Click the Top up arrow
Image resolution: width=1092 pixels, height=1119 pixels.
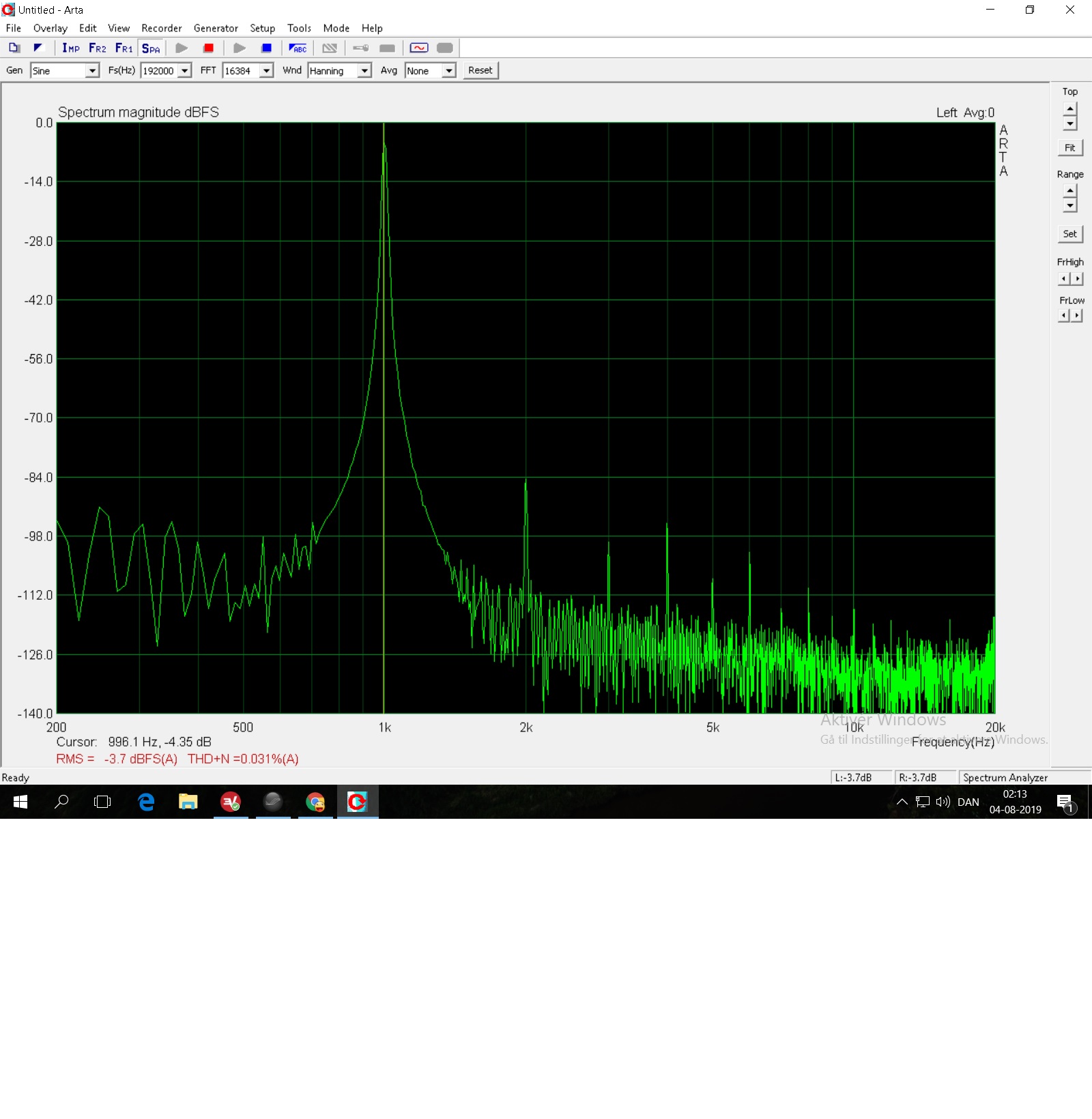click(1070, 109)
